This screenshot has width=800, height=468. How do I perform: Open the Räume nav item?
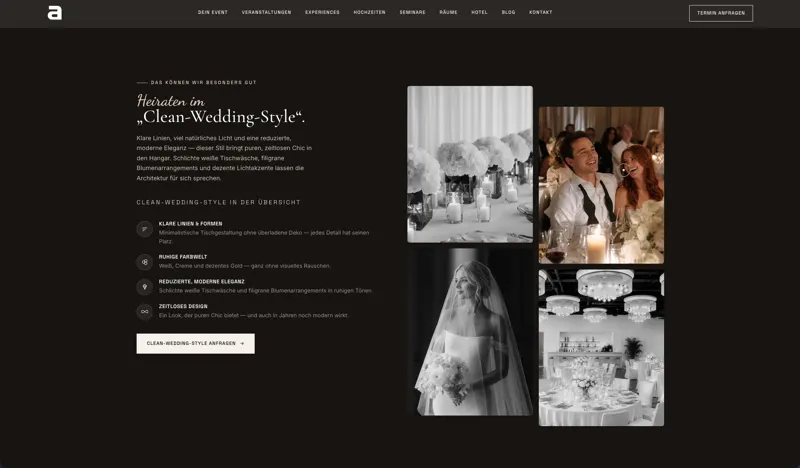pyautogui.click(x=448, y=12)
